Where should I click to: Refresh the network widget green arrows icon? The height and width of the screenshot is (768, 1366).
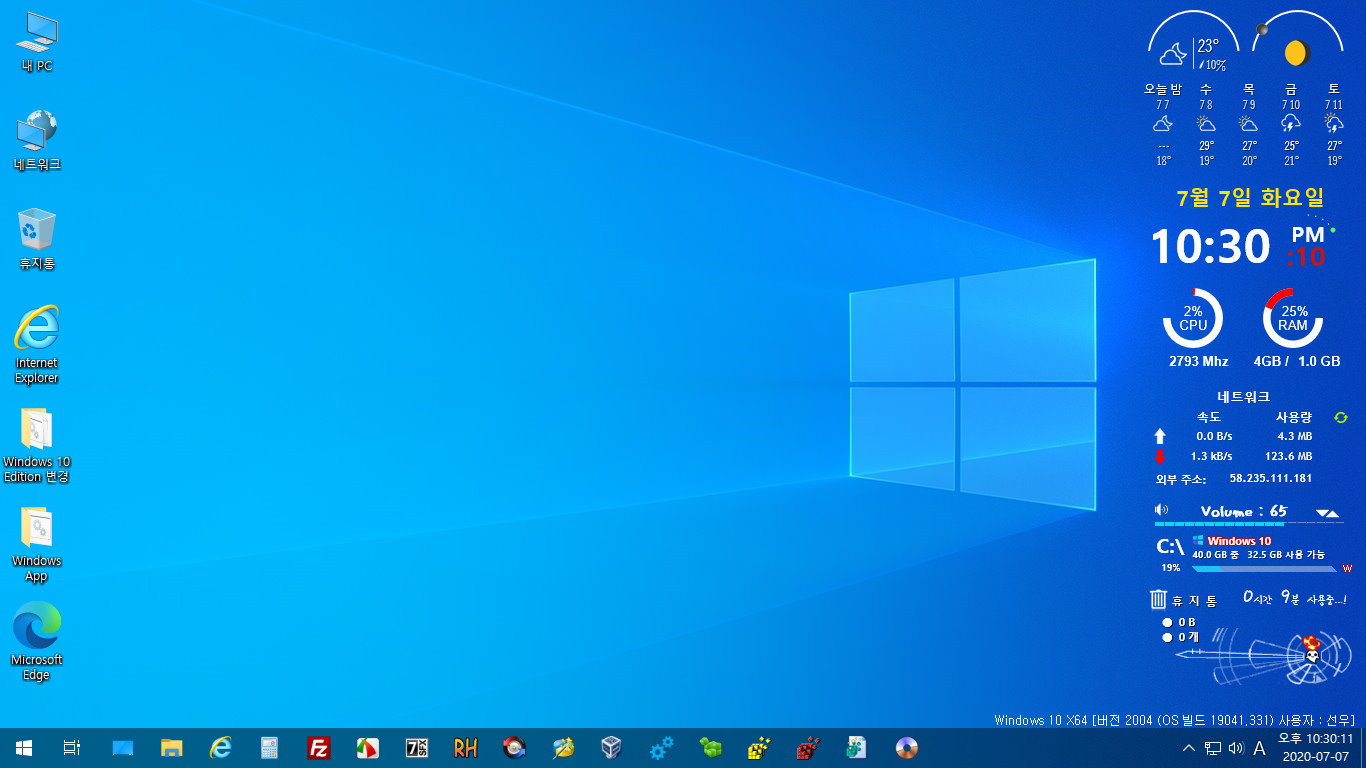(1341, 417)
